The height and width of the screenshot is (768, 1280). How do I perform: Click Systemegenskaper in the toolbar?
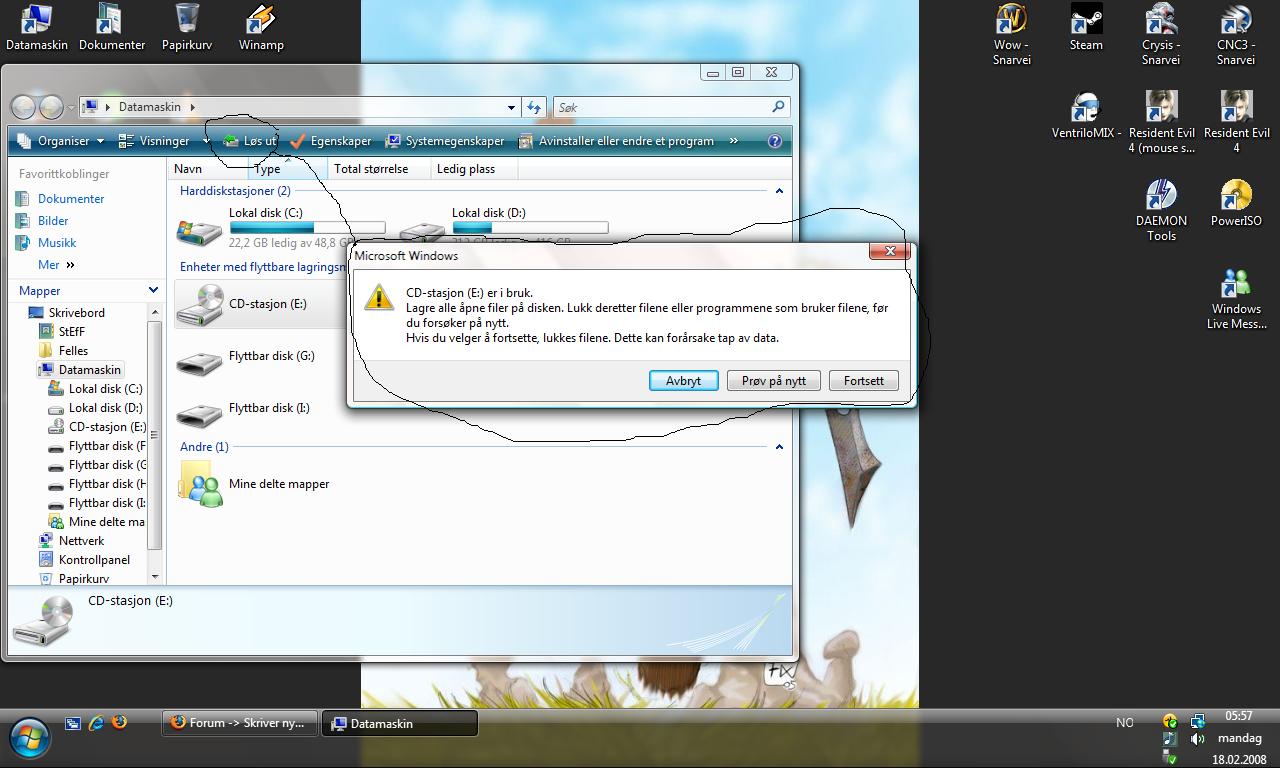tap(445, 141)
